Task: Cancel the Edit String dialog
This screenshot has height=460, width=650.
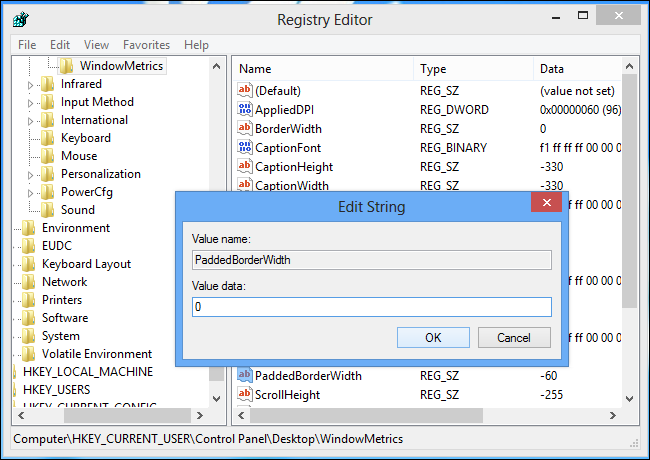Action: tap(514, 338)
